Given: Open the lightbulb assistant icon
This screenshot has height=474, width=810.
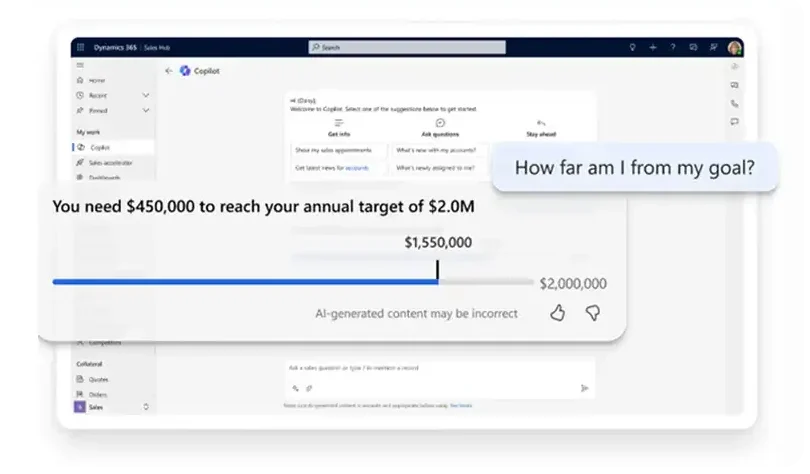Looking at the screenshot, I should click(632, 48).
